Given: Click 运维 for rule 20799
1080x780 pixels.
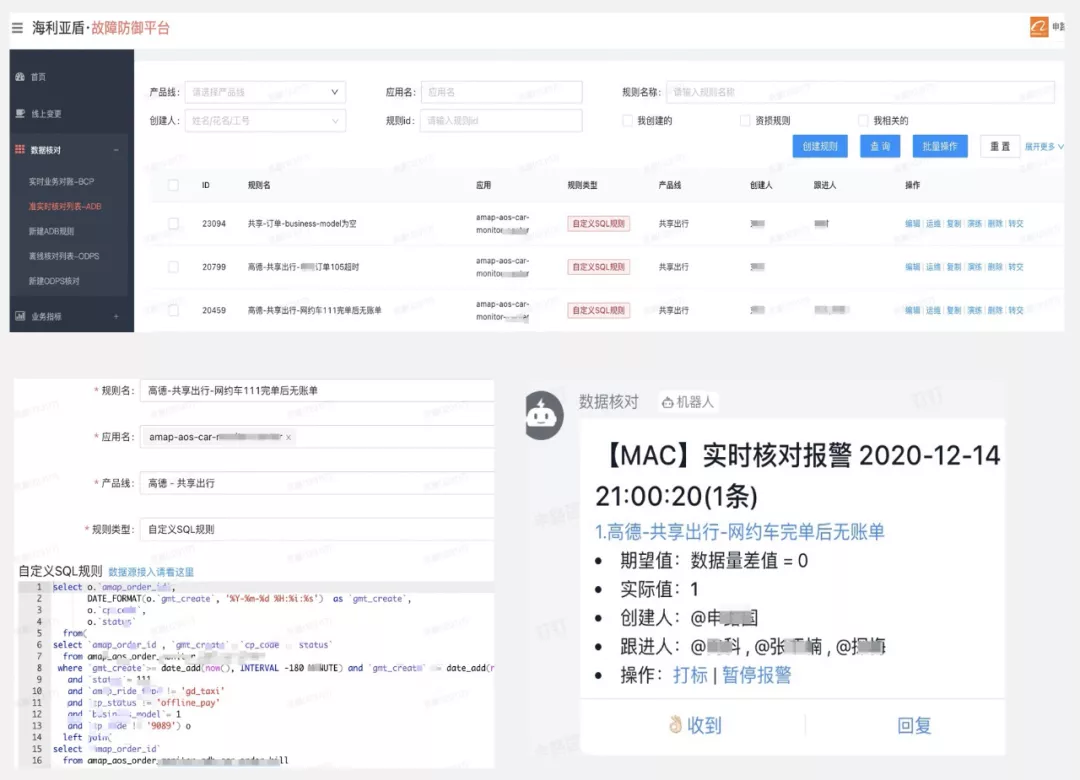Looking at the screenshot, I should (933, 267).
